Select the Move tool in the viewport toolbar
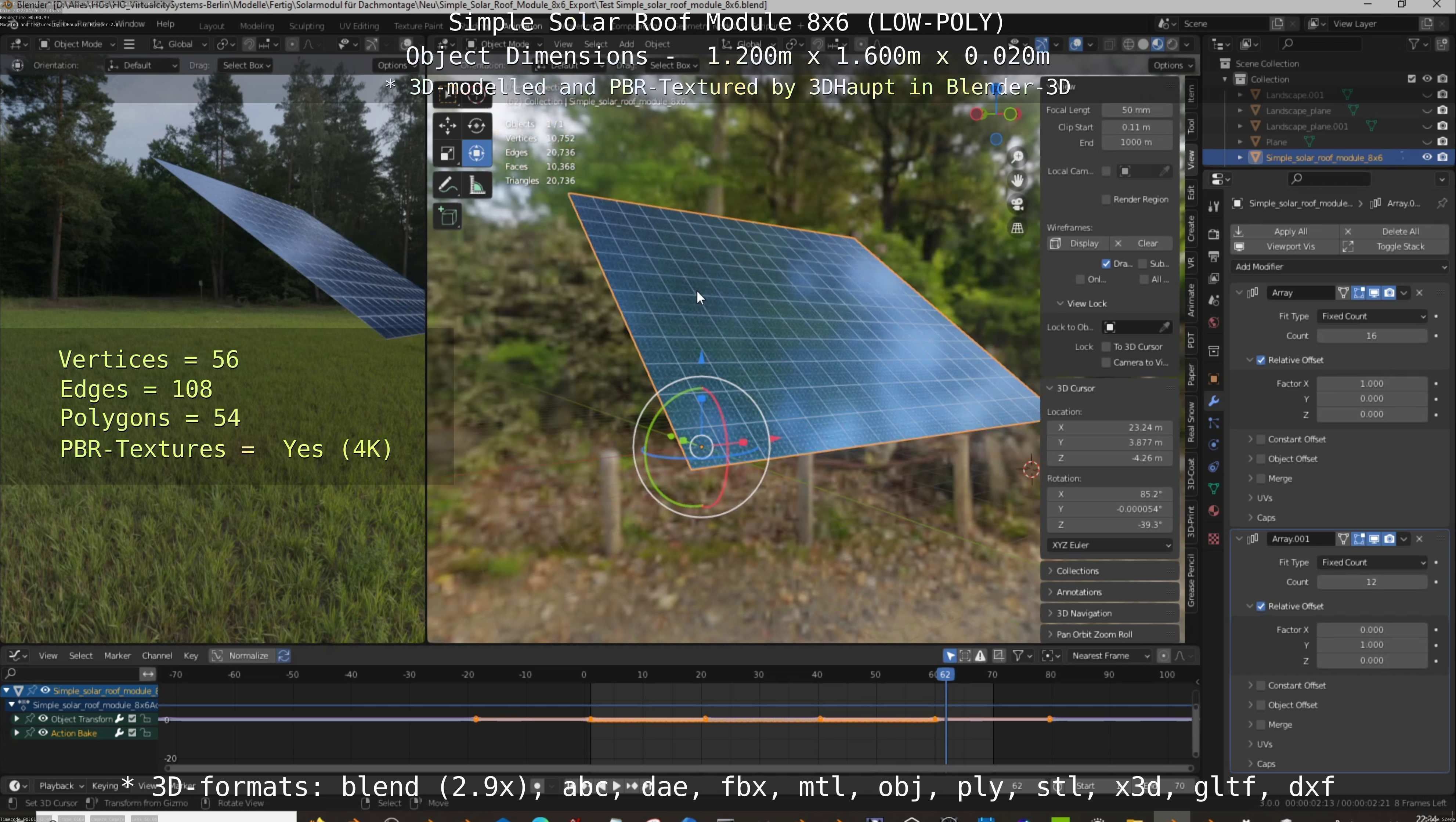Viewport: 1456px width, 822px height. (x=447, y=126)
